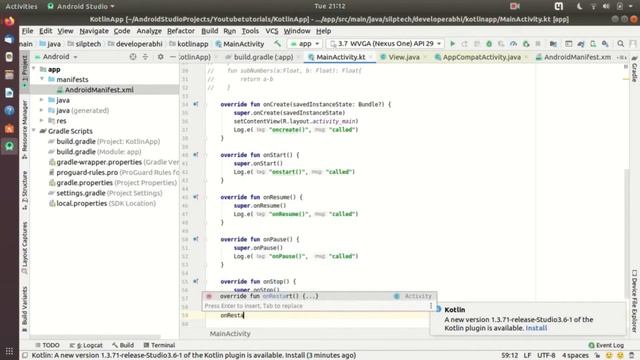Open Project Structure icon in toolbar

[x=553, y=44]
